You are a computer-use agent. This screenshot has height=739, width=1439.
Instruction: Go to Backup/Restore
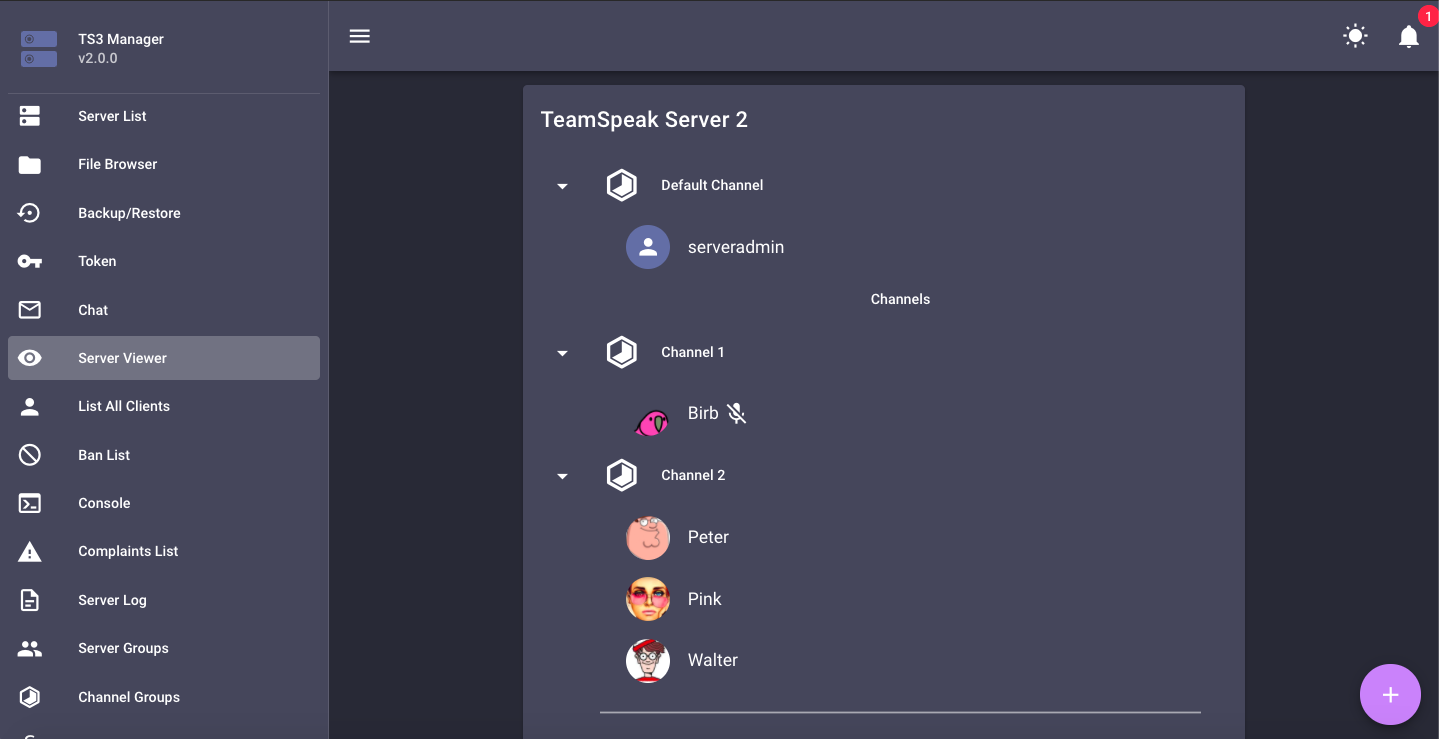pyautogui.click(x=164, y=213)
